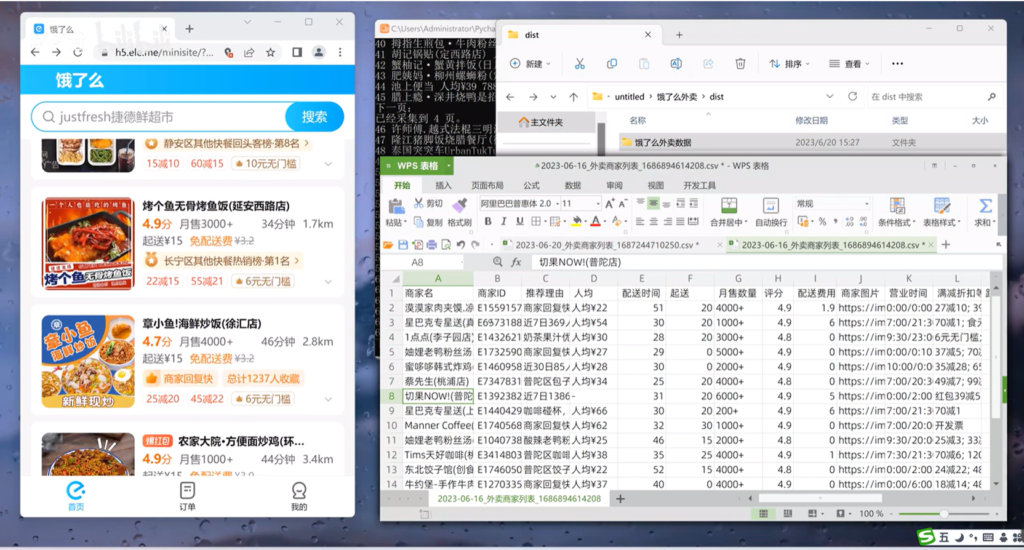The width and height of the screenshot is (1024, 550).
Task: Cut selected item in File Explorer
Action: point(579,63)
